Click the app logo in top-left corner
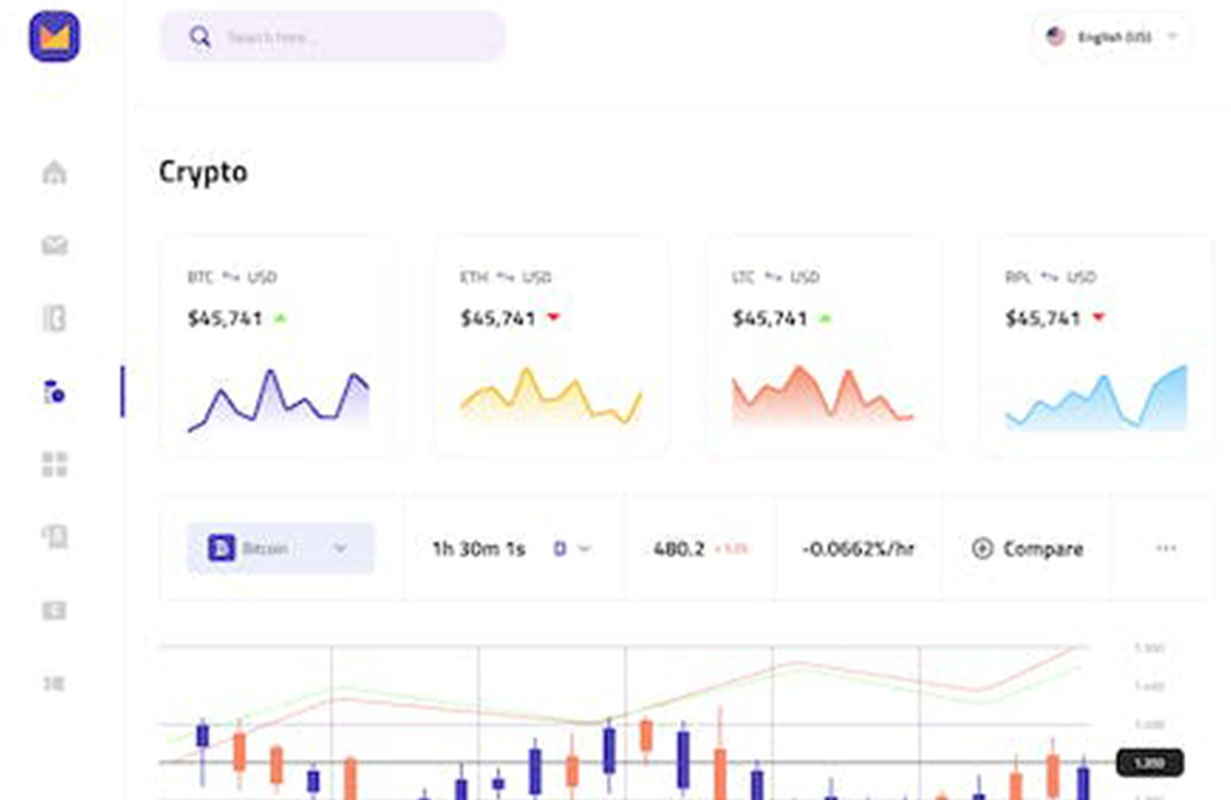This screenshot has width=1231, height=800. tap(54, 37)
